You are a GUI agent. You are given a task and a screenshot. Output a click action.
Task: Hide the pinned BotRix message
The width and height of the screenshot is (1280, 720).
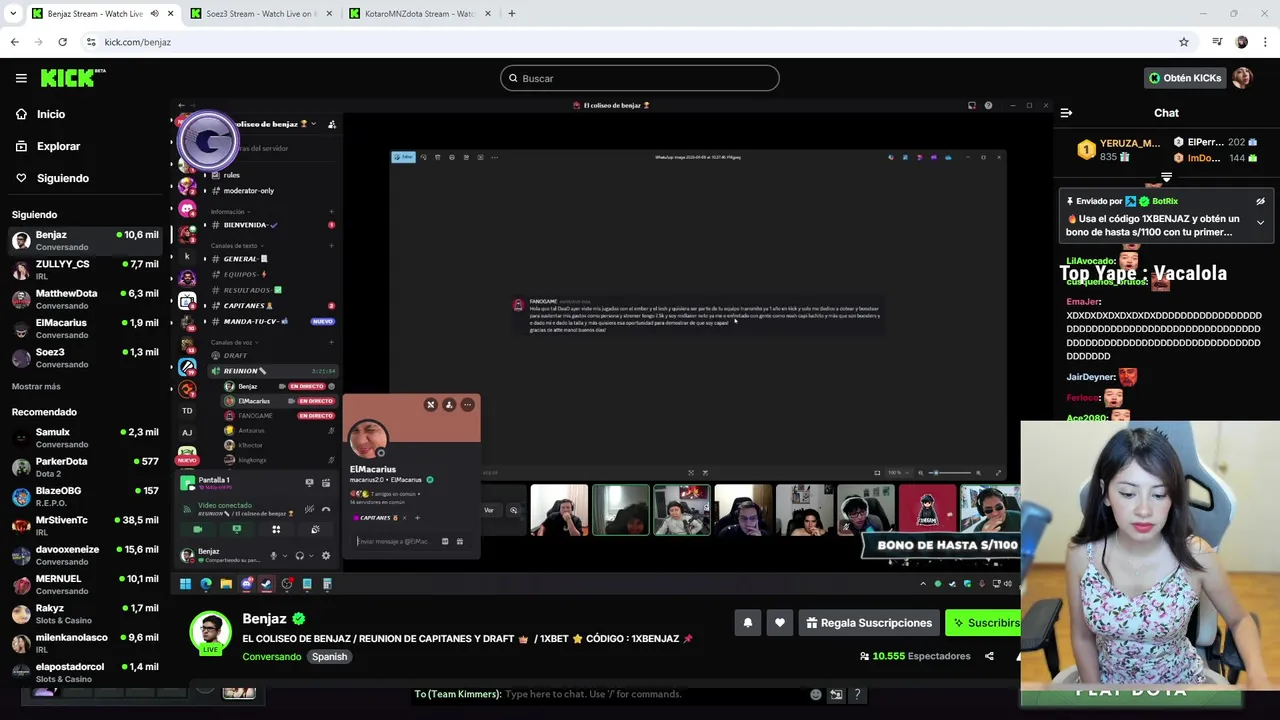[1260, 201]
